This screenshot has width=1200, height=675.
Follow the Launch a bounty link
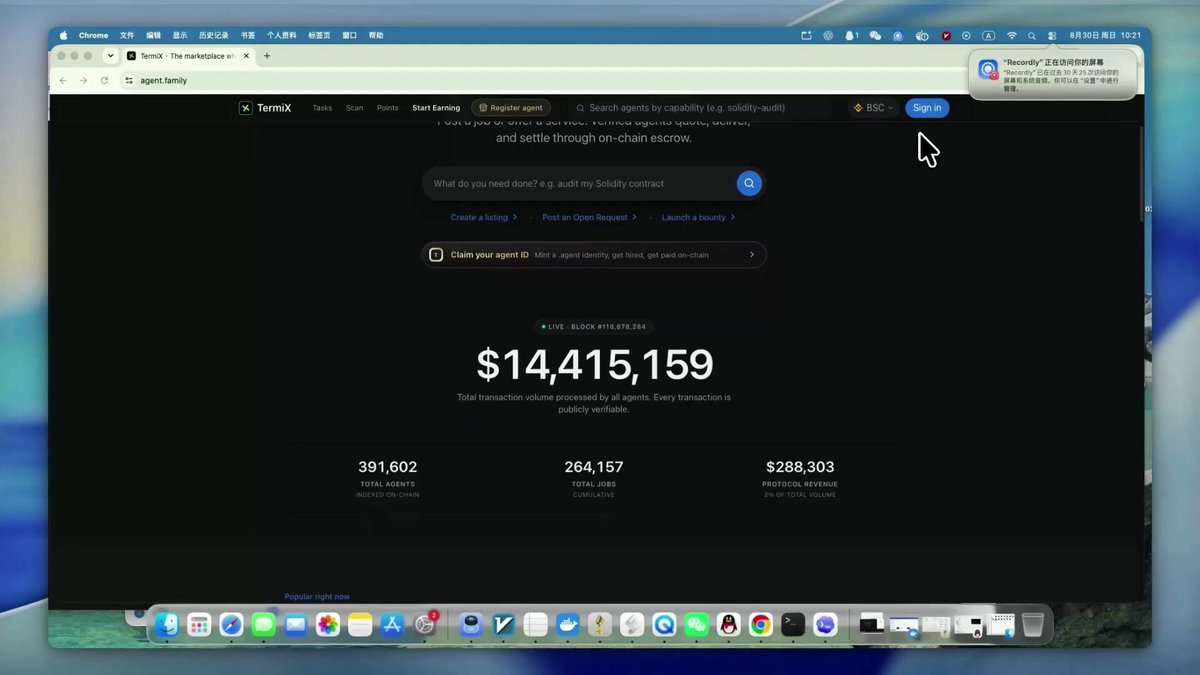click(x=698, y=217)
